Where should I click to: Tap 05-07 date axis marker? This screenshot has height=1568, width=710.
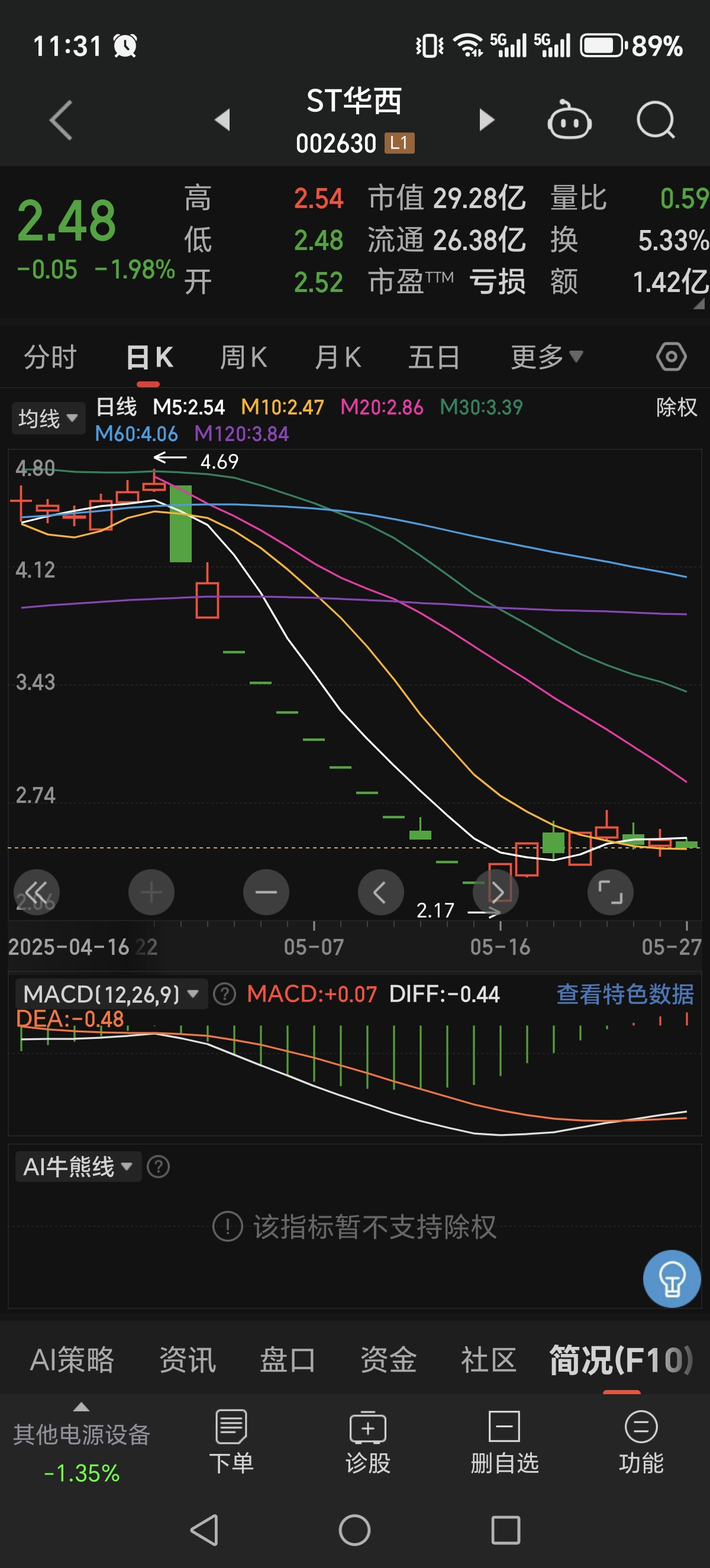314,947
